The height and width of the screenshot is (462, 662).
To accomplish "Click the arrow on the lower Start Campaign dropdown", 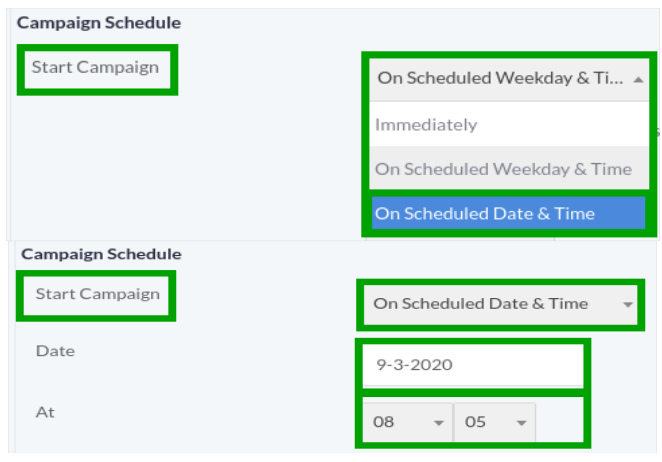I will [627, 304].
